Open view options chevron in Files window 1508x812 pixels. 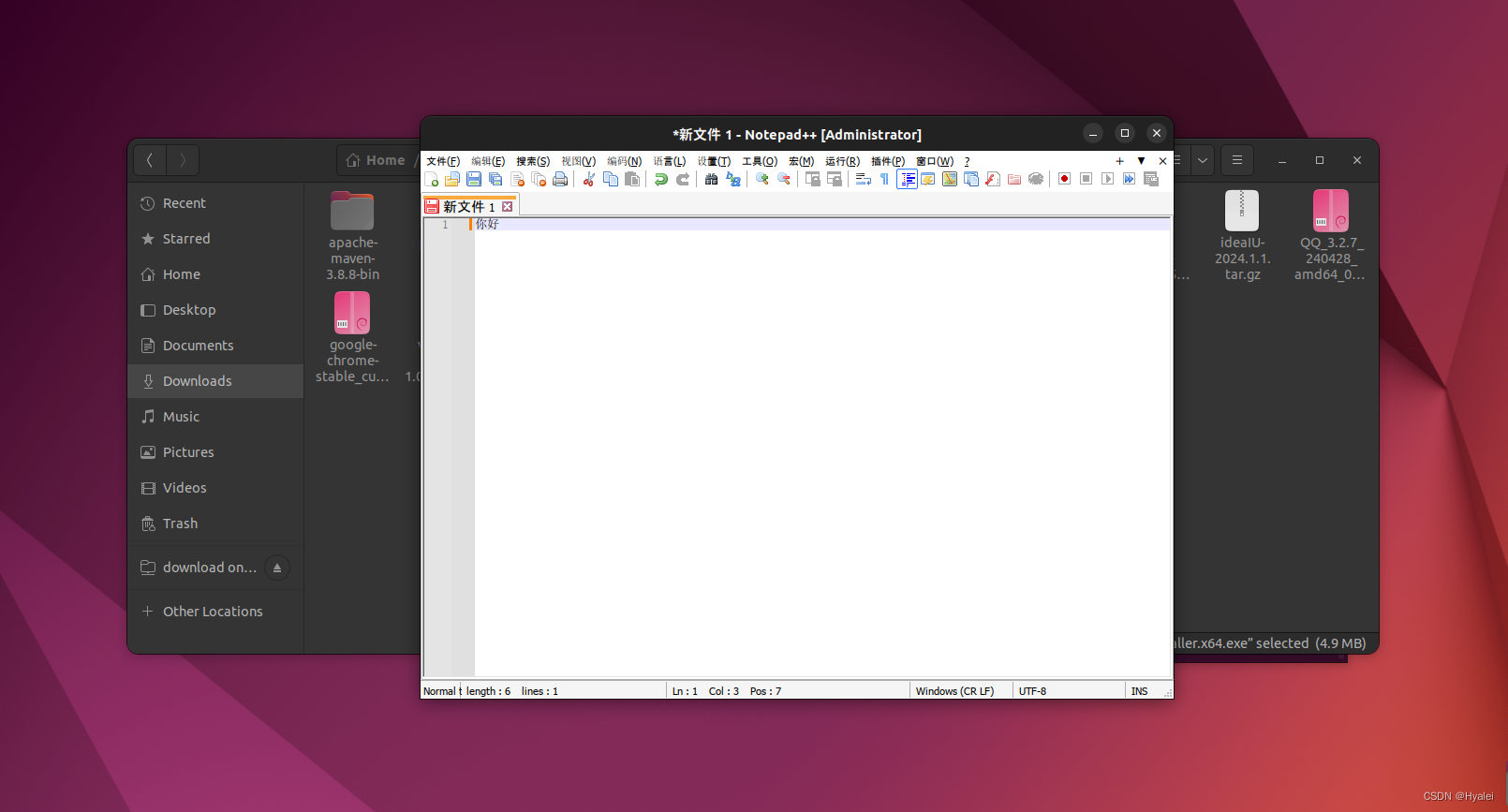coord(1203,160)
